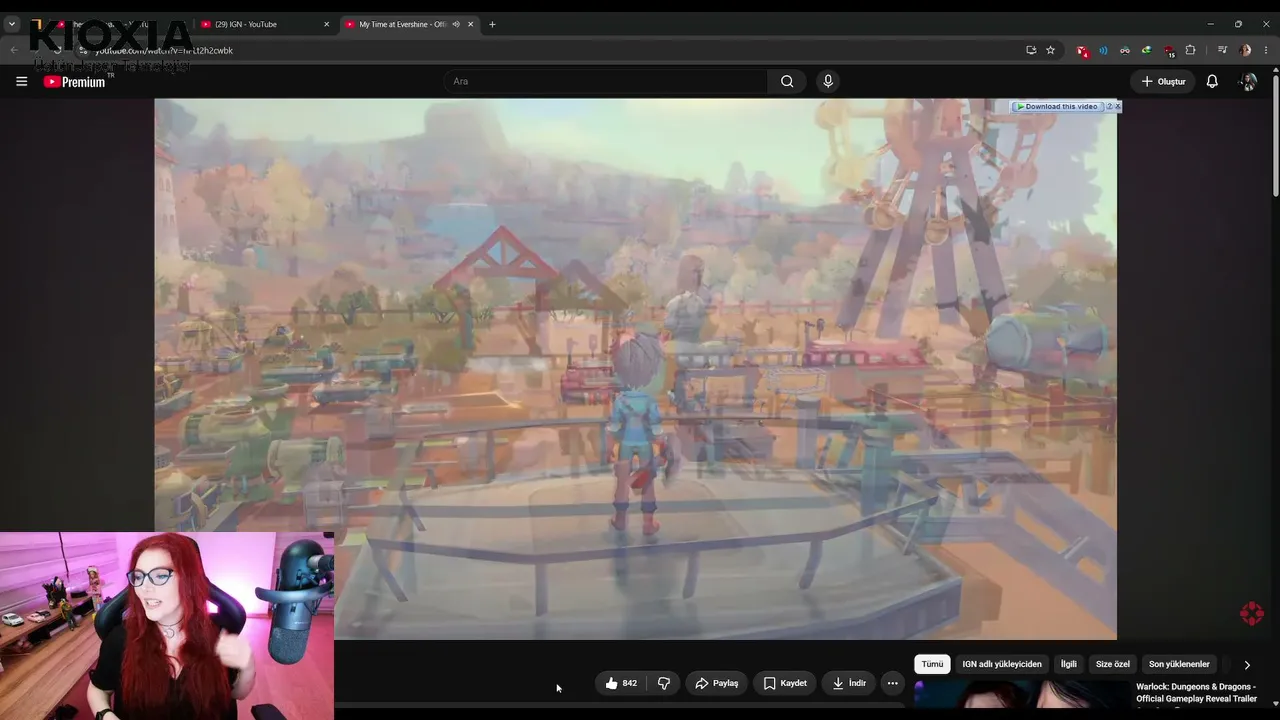This screenshot has width=1280, height=720.
Task: Open the extension with badge 15
Action: [x=1169, y=50]
